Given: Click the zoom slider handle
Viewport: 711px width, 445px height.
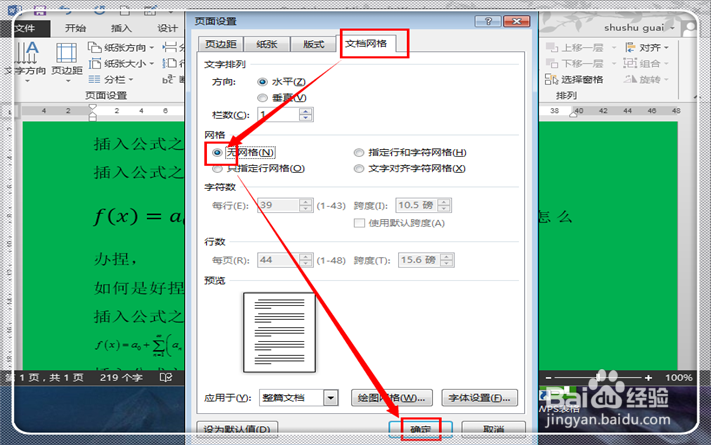Looking at the screenshot, I should [599, 377].
